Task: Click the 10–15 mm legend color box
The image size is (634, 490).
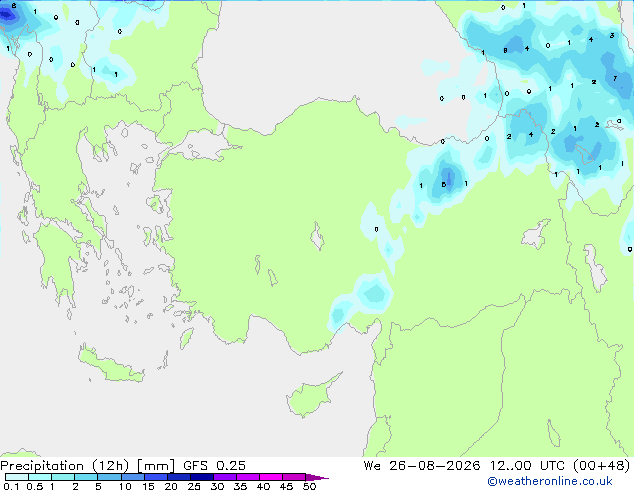Action: [132, 477]
